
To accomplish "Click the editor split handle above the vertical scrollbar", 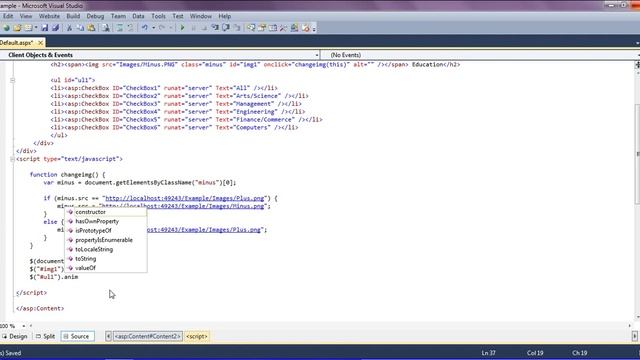I will pos(638,64).
